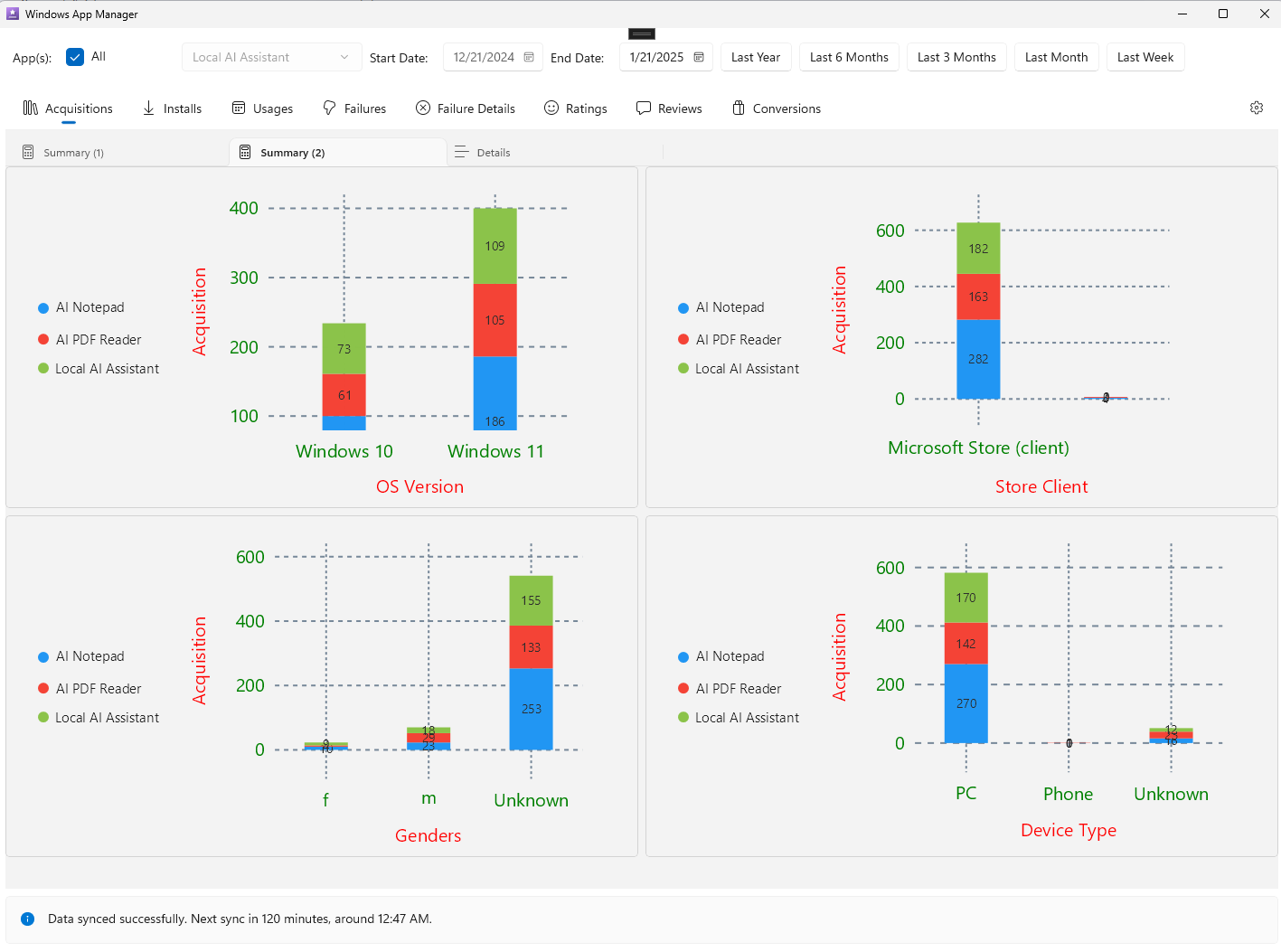Click AI PDF Reader red legend dot in Store Client chart
1281x952 pixels.
683,339
